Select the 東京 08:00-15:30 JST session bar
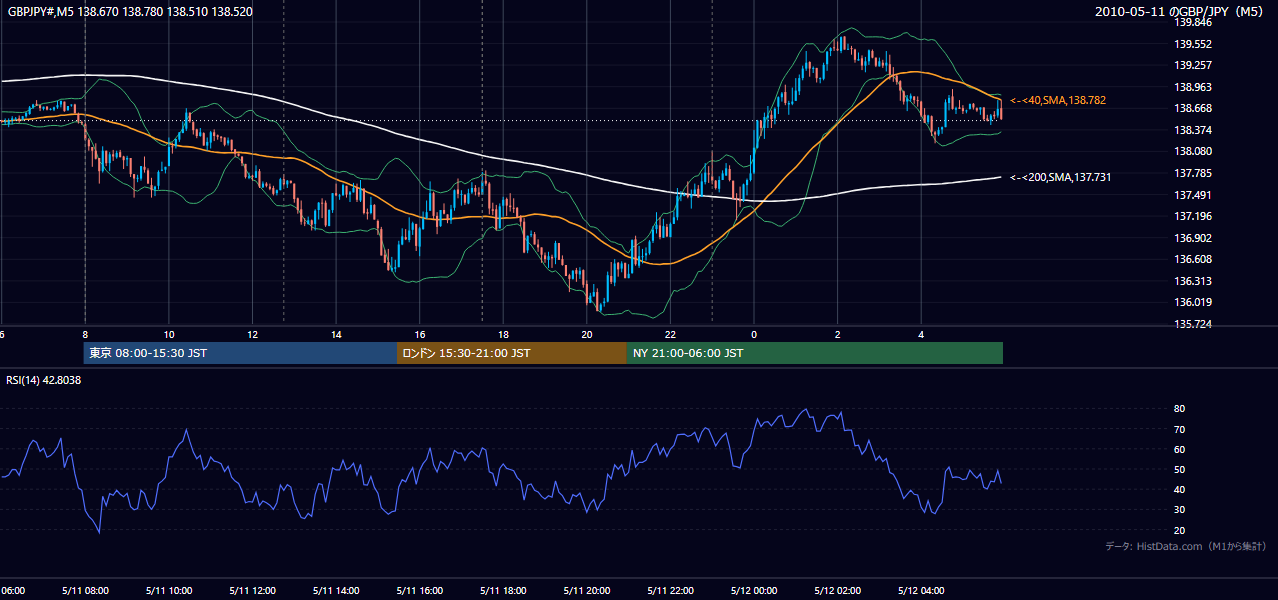The image size is (1278, 600). point(240,353)
